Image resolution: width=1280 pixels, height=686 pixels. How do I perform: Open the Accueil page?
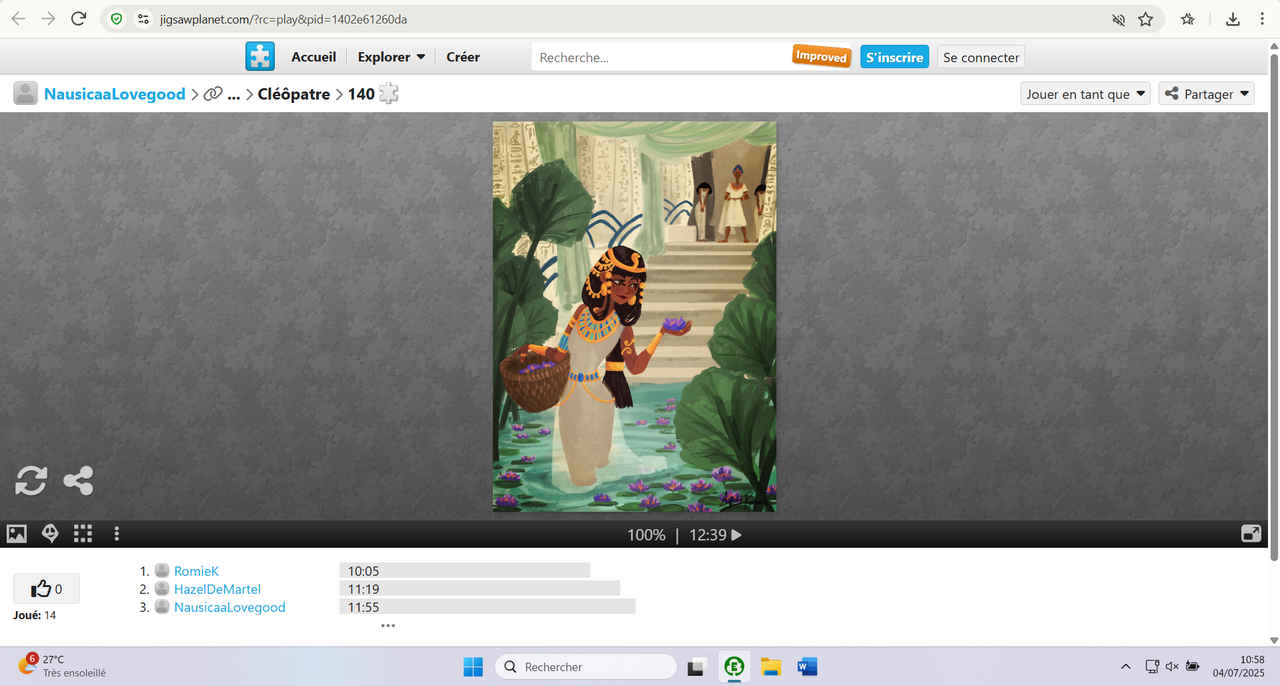314,57
